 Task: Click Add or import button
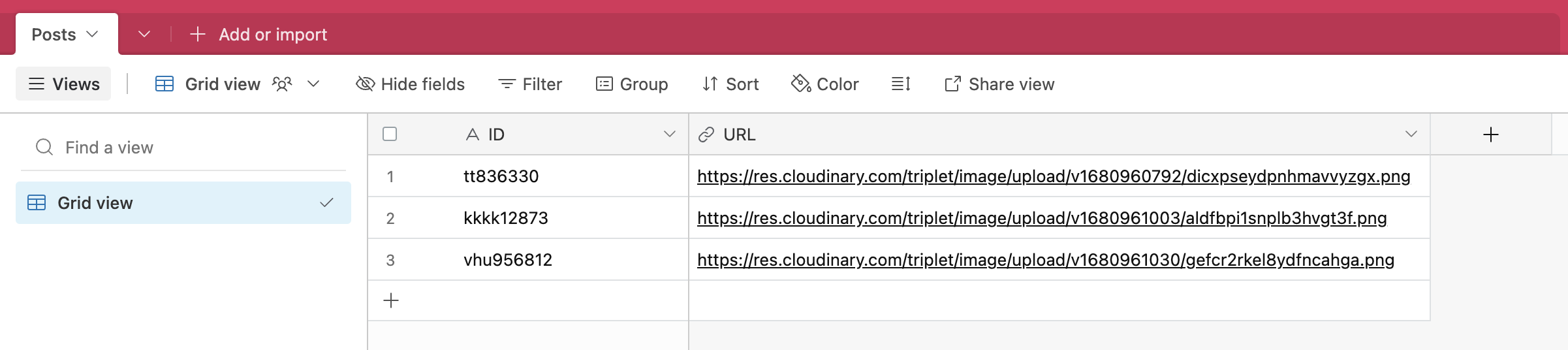[x=259, y=35]
